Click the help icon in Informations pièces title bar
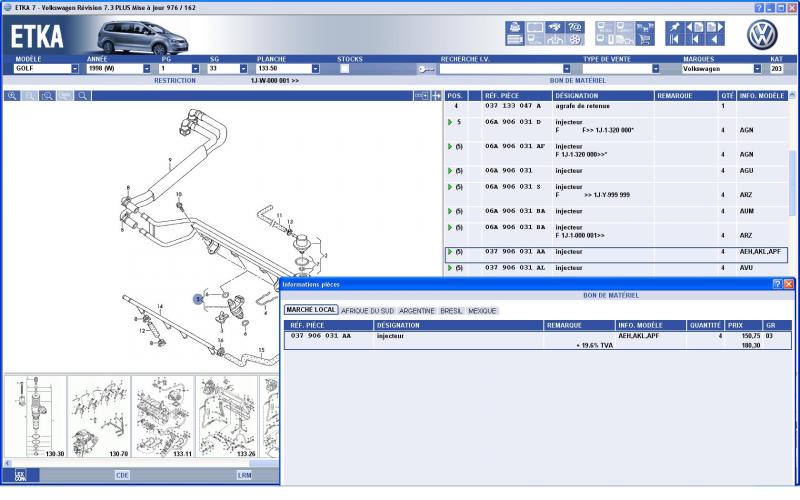The height and width of the screenshot is (500, 800). [x=777, y=284]
